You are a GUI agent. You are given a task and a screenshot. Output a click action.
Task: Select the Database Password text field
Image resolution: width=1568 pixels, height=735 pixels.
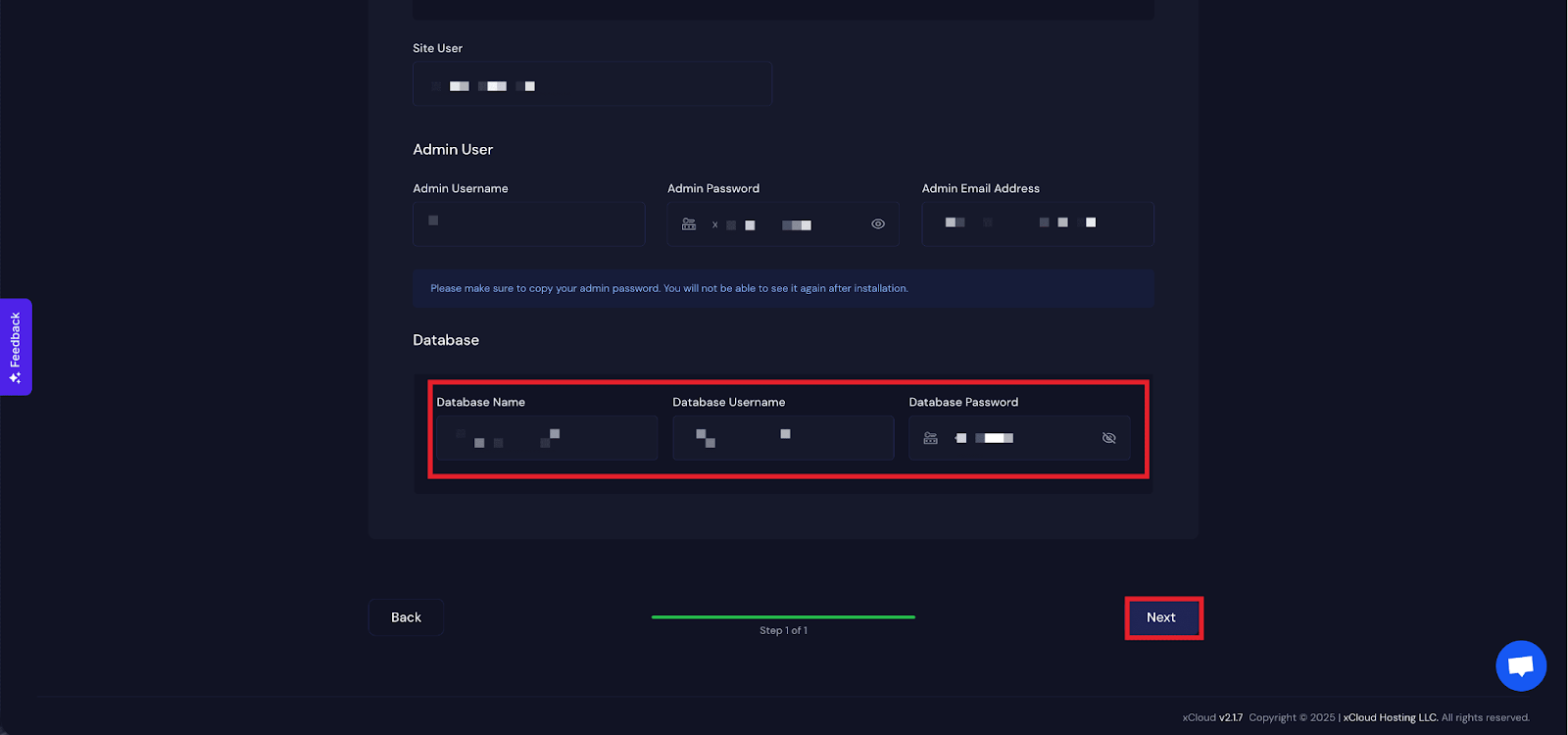click(1019, 438)
